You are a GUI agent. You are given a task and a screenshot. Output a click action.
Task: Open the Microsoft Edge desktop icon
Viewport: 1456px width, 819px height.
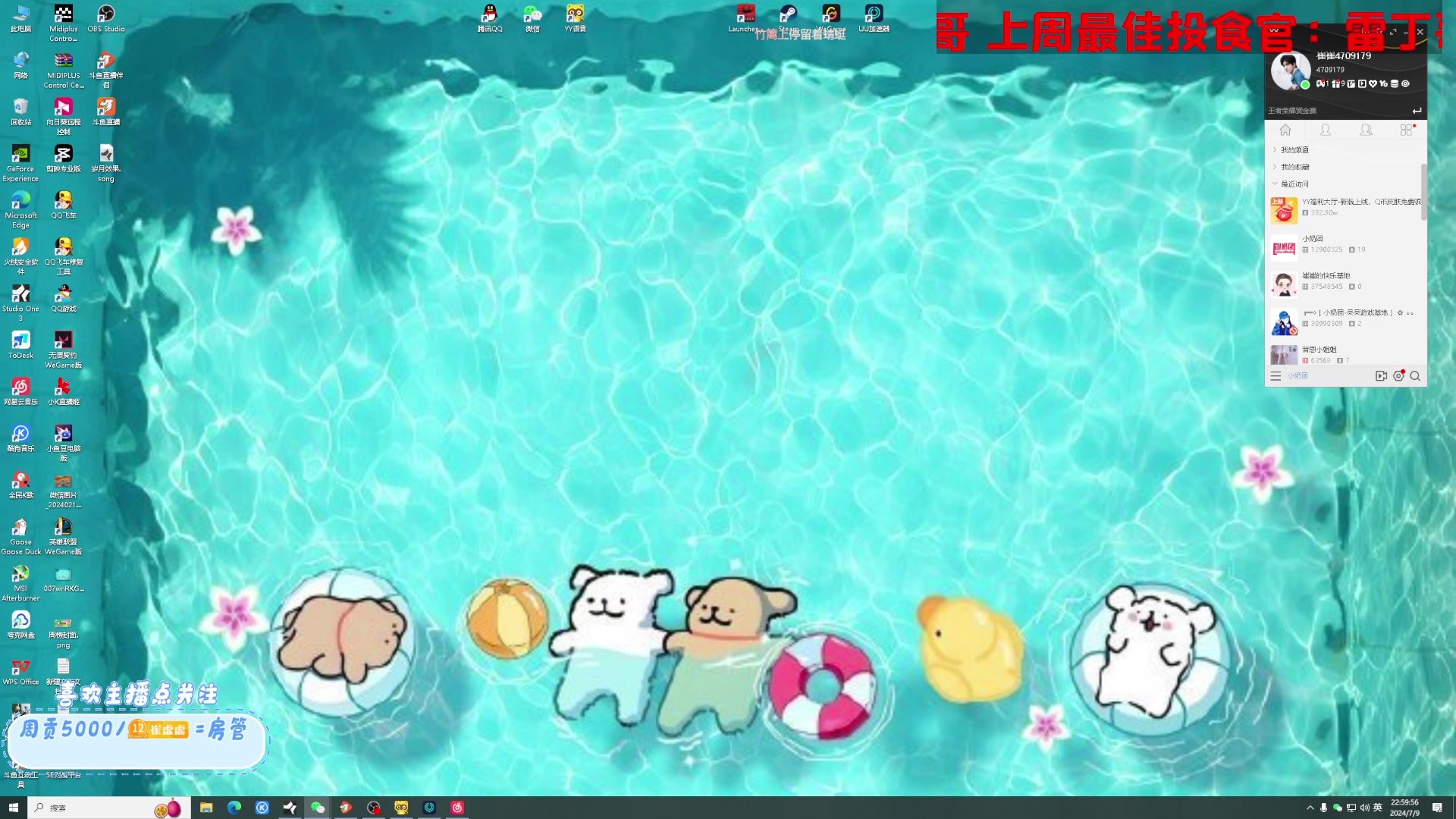point(20,209)
